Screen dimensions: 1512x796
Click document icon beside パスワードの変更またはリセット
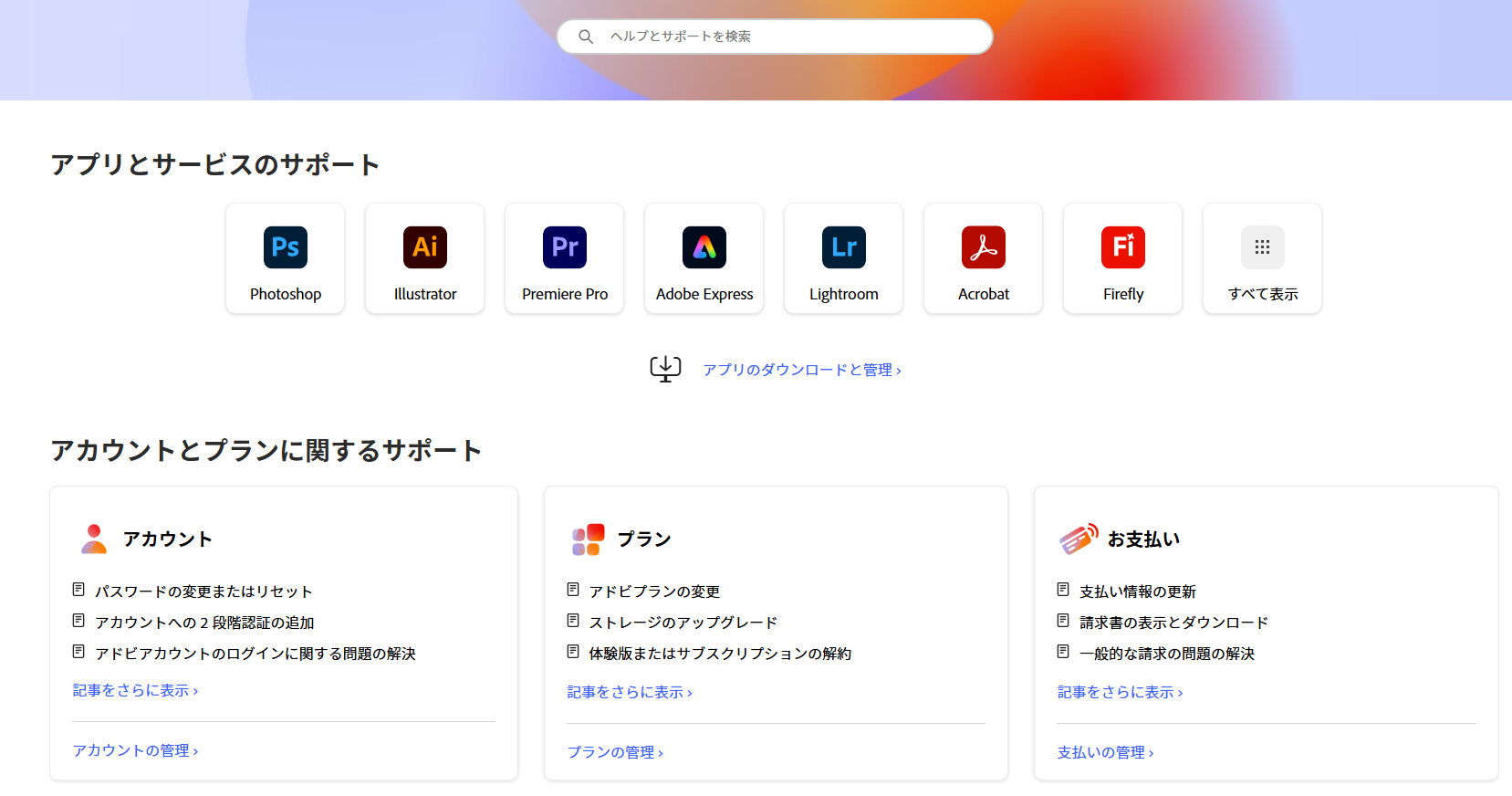pos(78,590)
